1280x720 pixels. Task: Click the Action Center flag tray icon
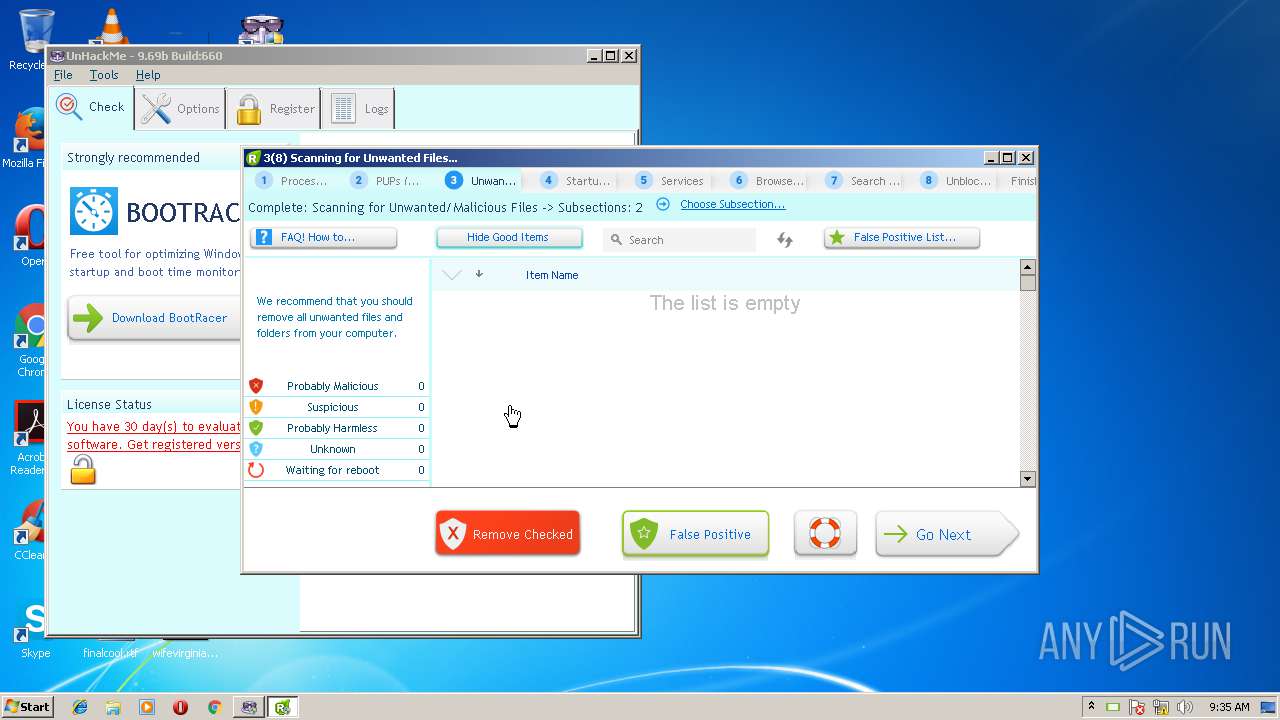pos(1137,707)
